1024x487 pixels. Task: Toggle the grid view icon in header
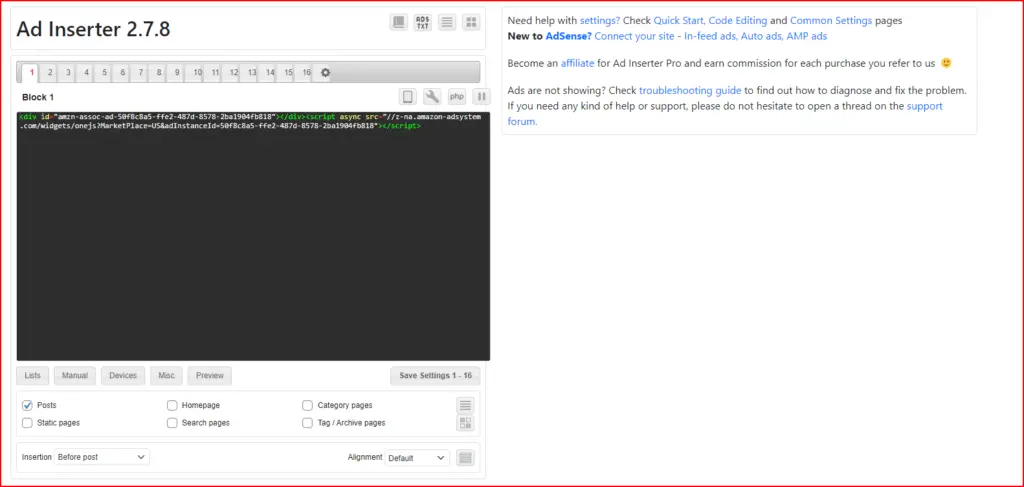tap(471, 22)
